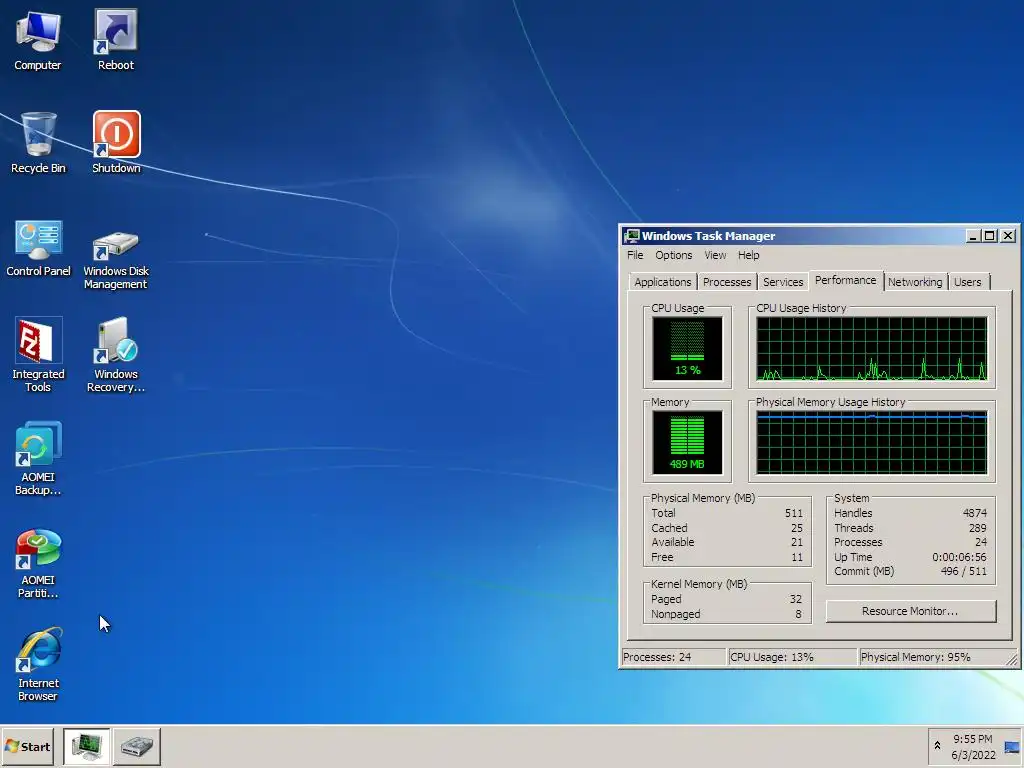
Task: Close the Windows Task Manager window
Action: point(1008,236)
